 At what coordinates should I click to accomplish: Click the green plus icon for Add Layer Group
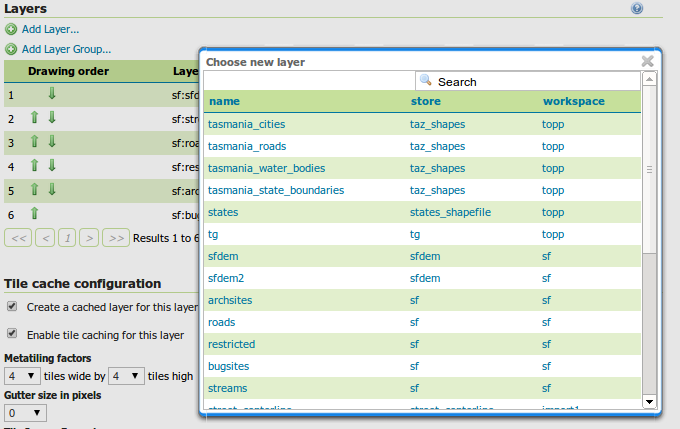pos(11,49)
